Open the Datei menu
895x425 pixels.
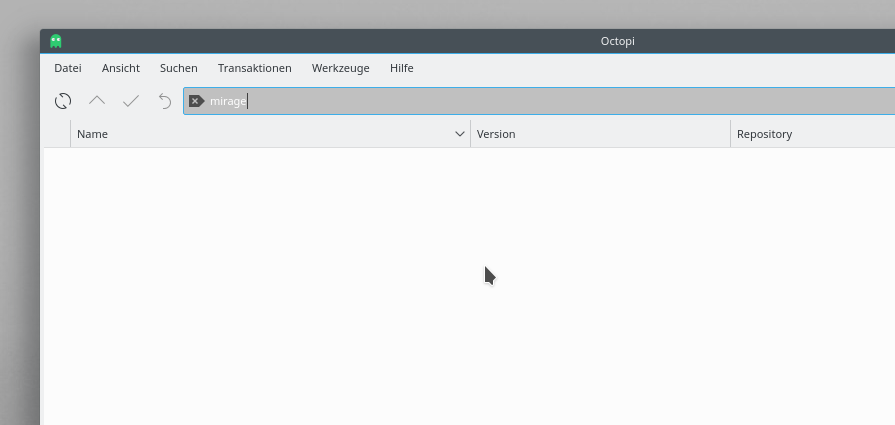tap(68, 68)
